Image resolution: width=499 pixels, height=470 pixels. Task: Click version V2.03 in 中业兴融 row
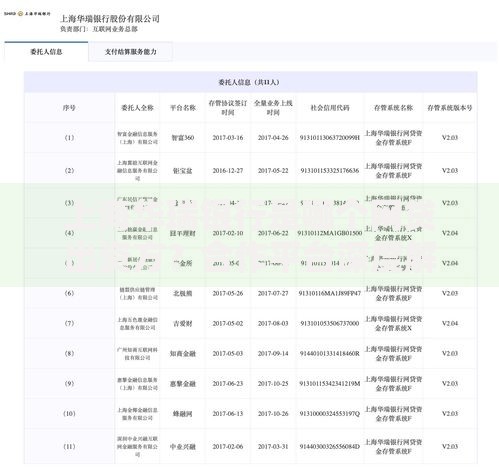(x=450, y=447)
